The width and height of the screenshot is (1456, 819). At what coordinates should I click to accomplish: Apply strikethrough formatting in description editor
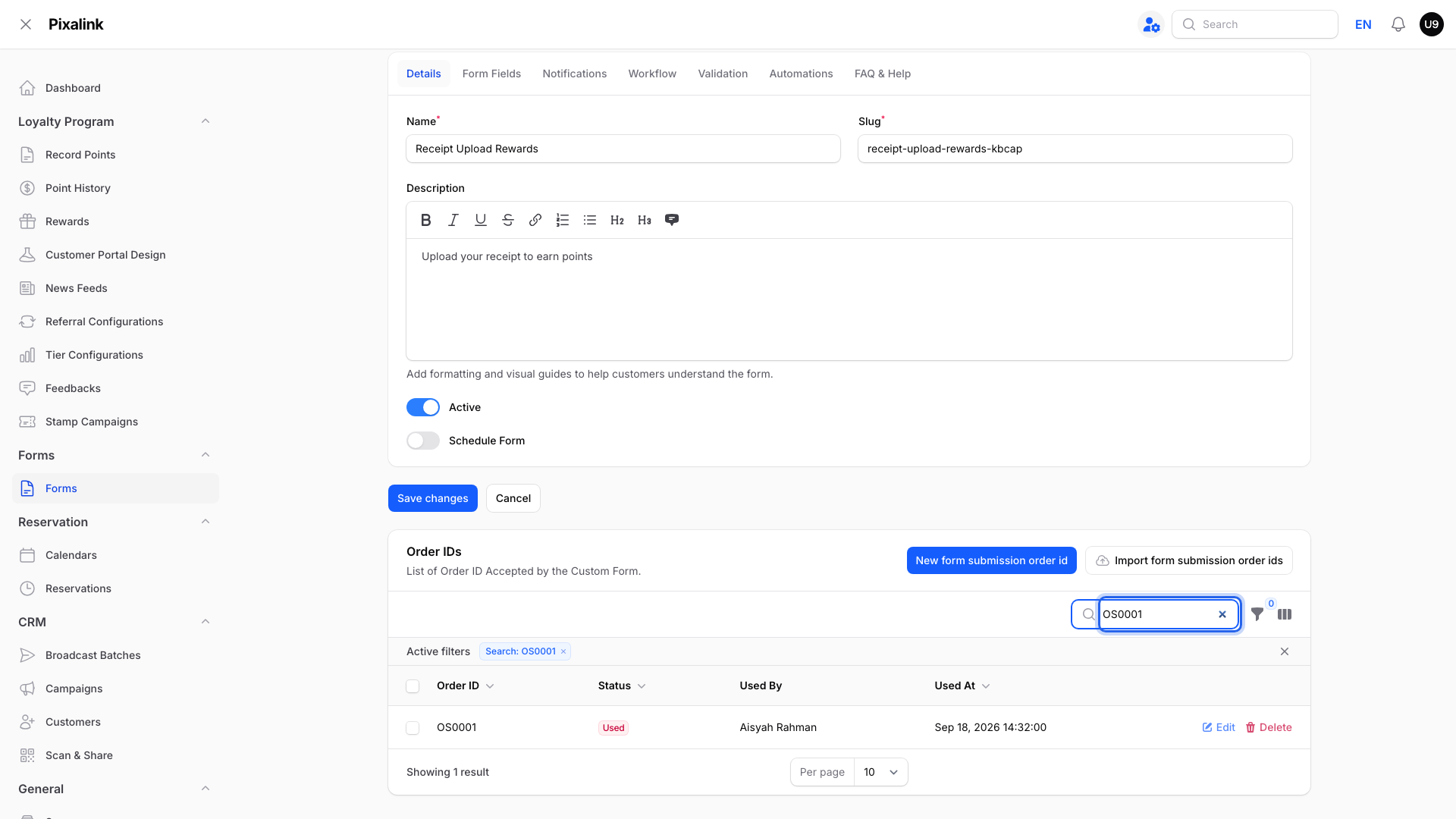[x=507, y=220]
